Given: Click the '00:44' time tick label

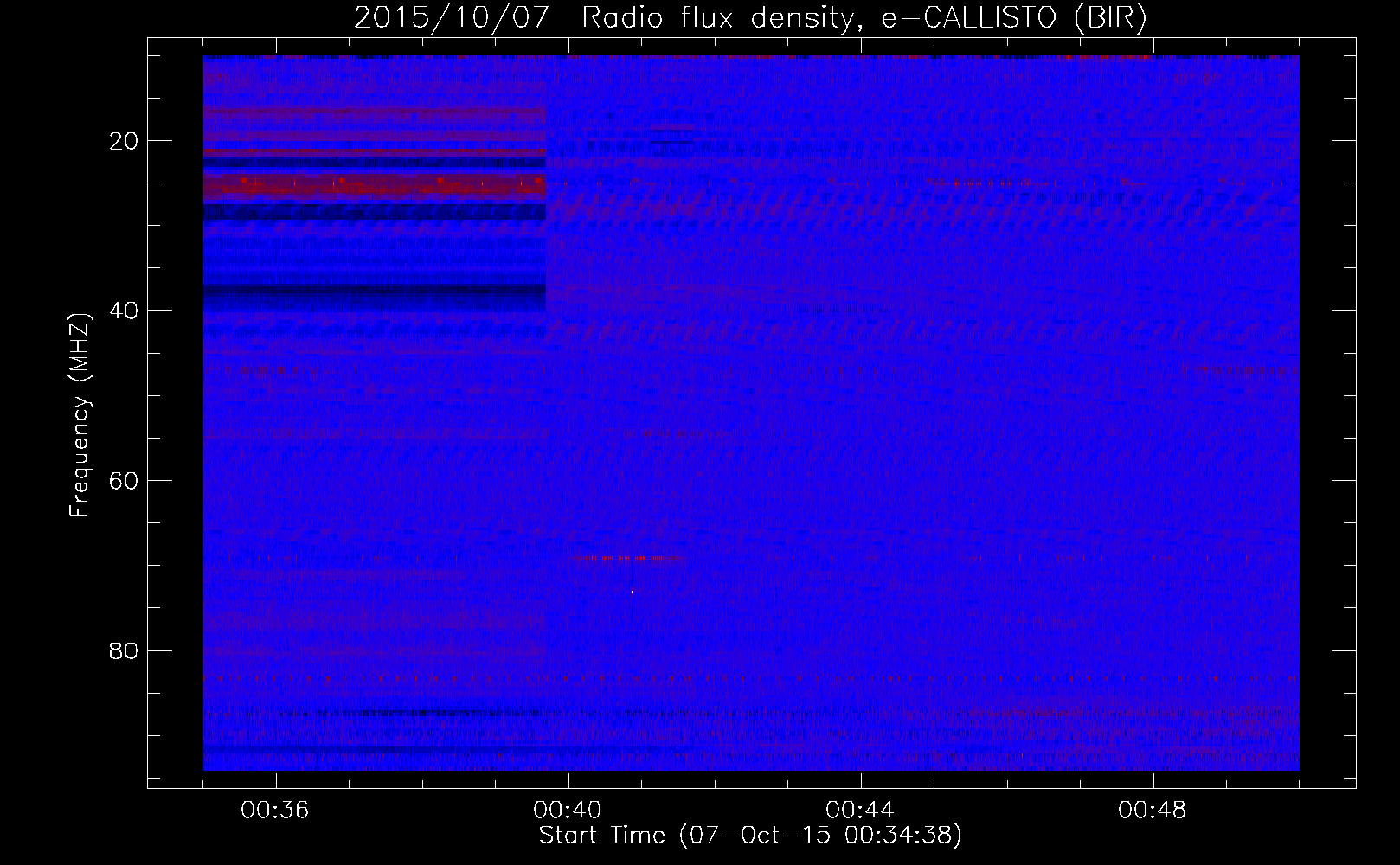Looking at the screenshot, I should point(860,811).
